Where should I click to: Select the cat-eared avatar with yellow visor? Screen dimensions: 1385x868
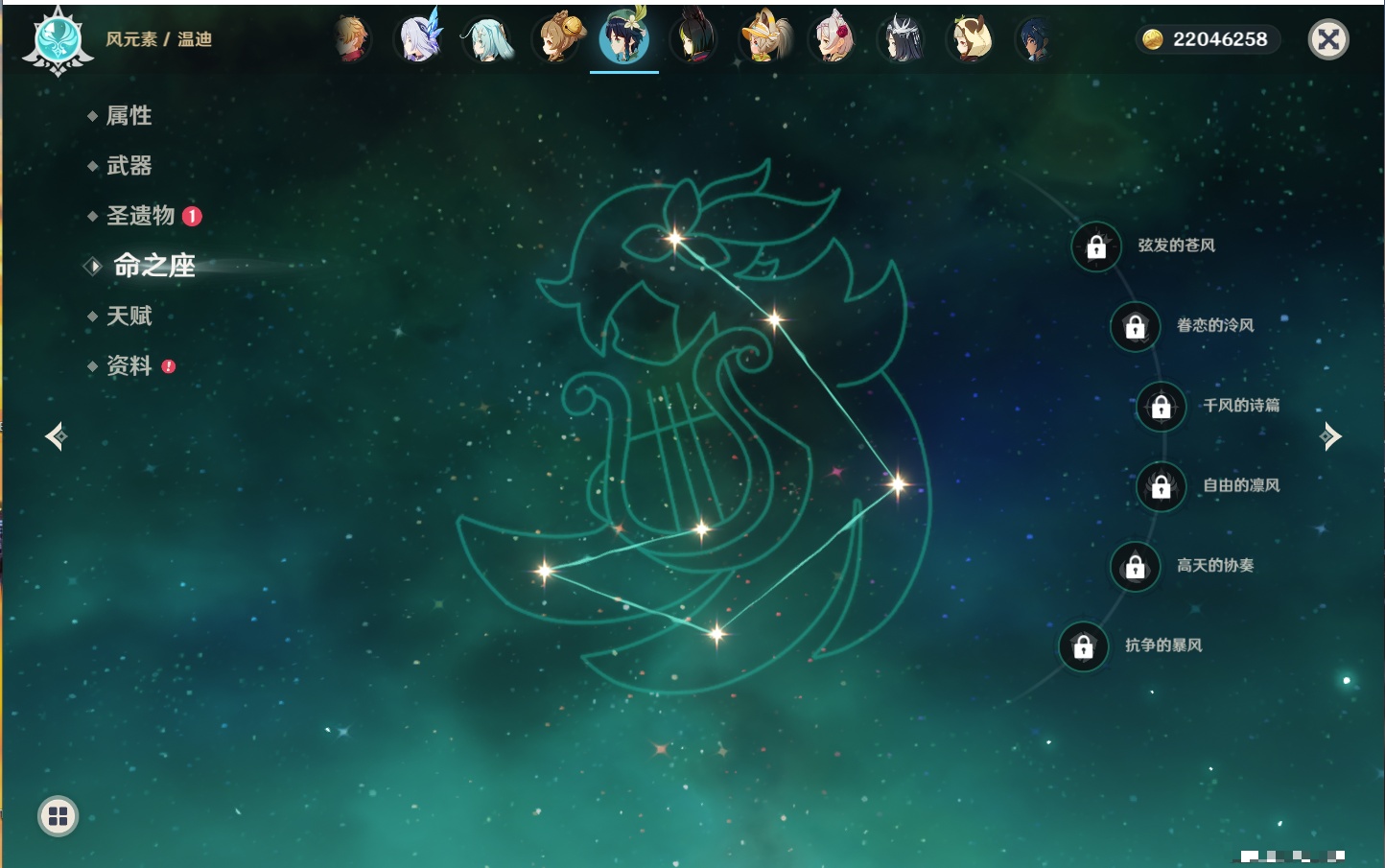[764, 38]
